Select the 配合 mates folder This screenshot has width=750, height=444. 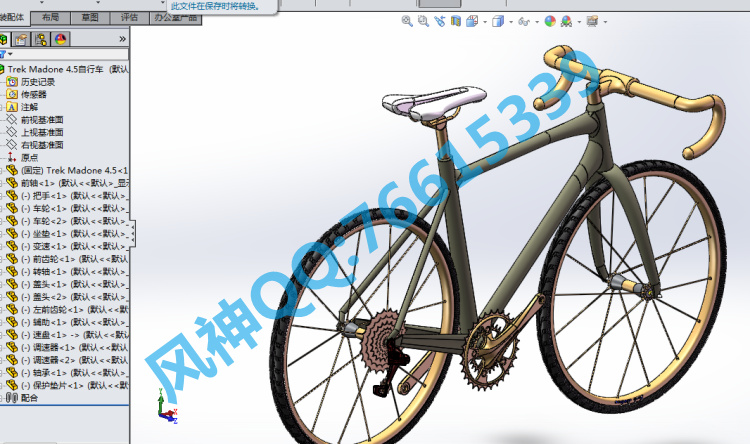tap(29, 398)
